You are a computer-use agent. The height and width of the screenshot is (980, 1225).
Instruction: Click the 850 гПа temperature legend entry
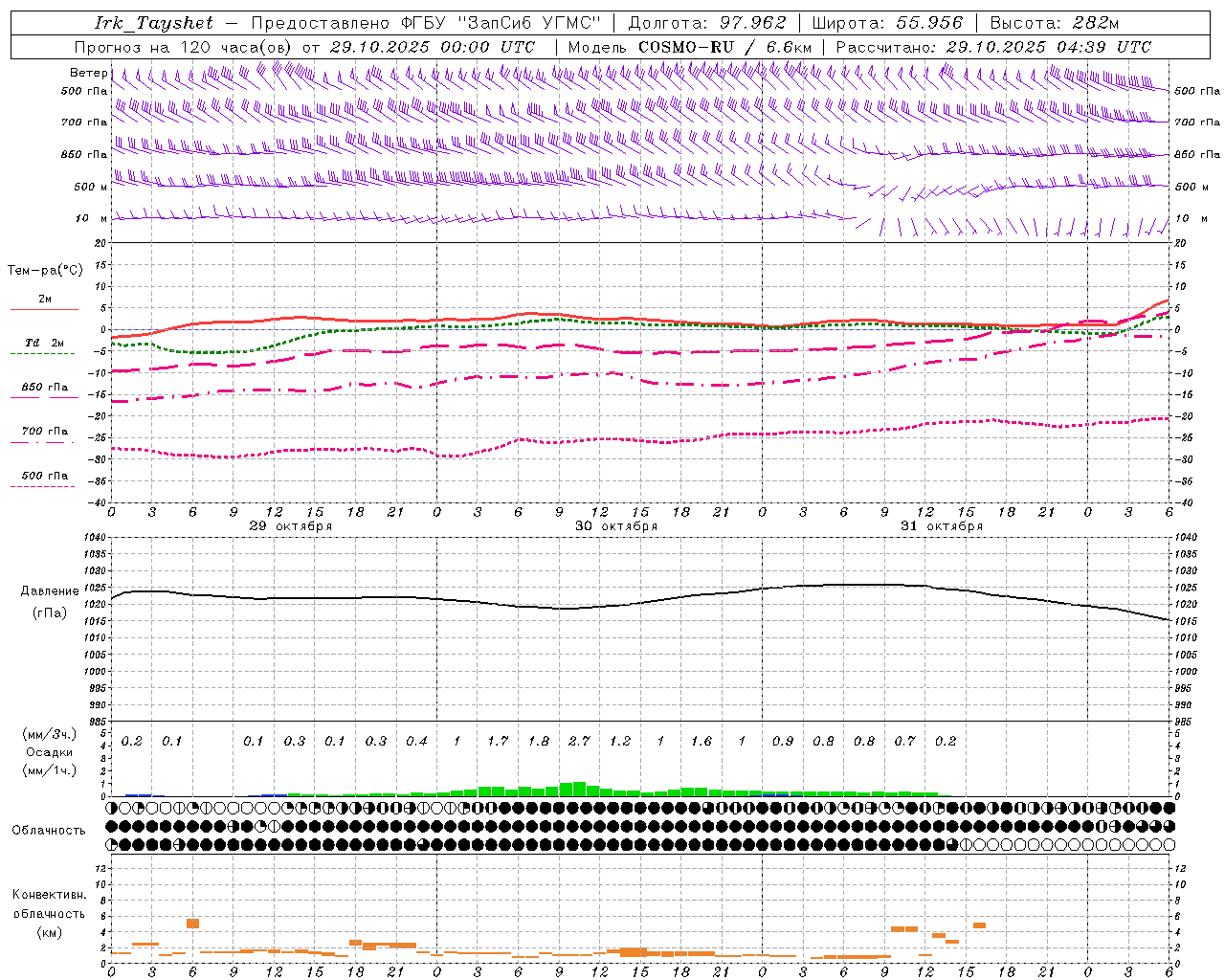point(45,388)
